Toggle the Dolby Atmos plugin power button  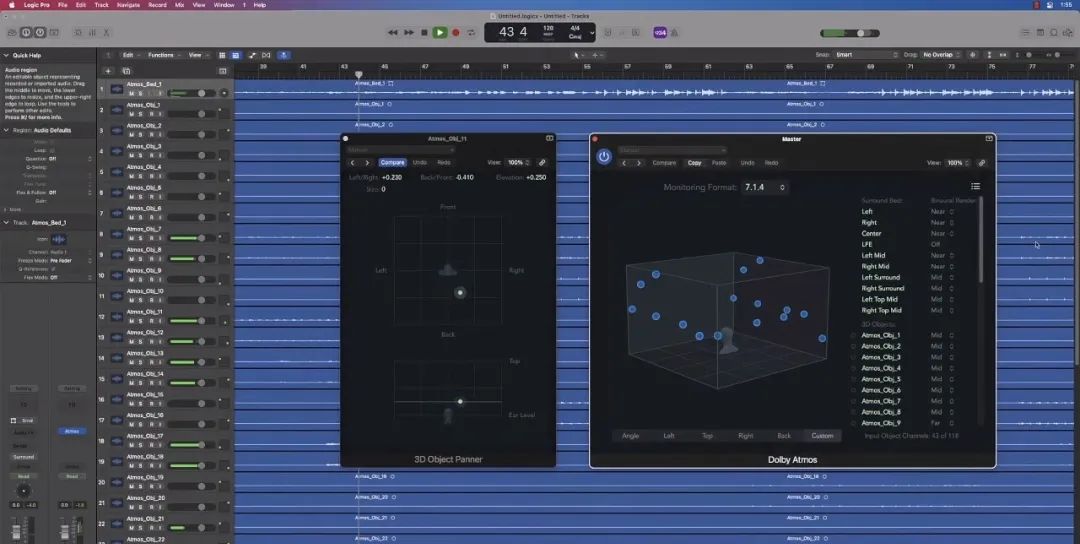[x=604, y=156]
